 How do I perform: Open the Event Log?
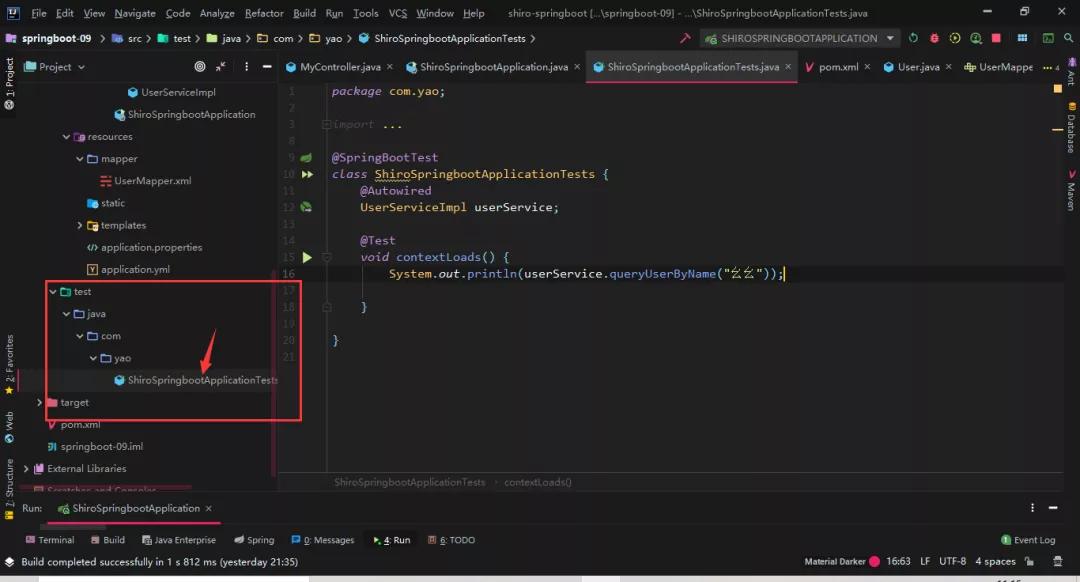[1028, 540]
